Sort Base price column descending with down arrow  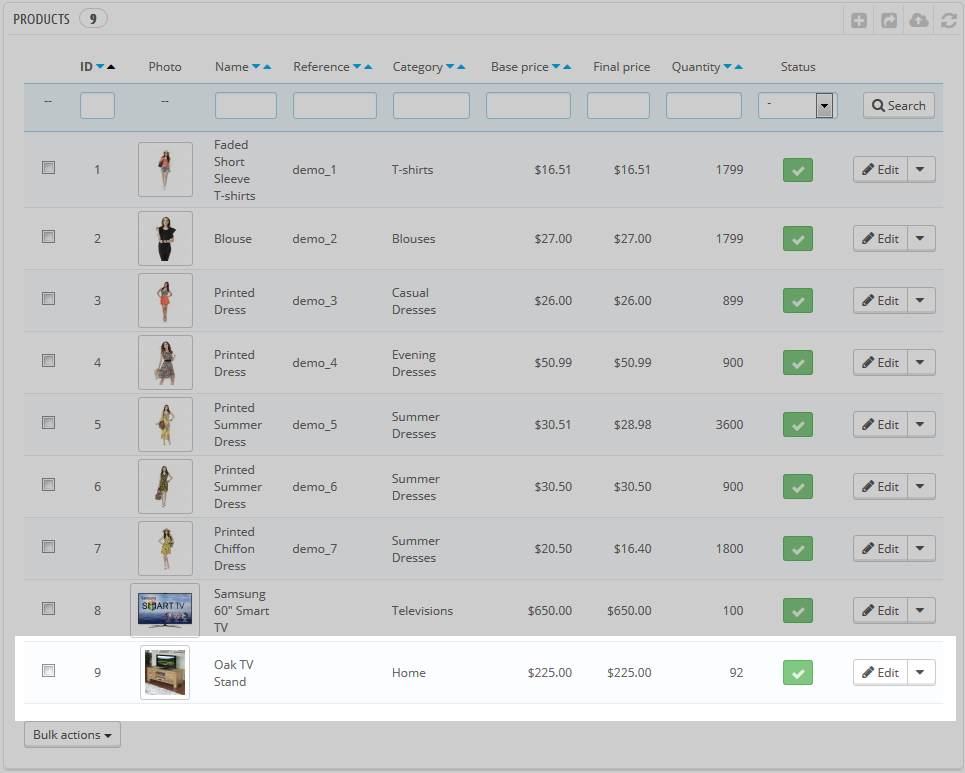coord(556,67)
